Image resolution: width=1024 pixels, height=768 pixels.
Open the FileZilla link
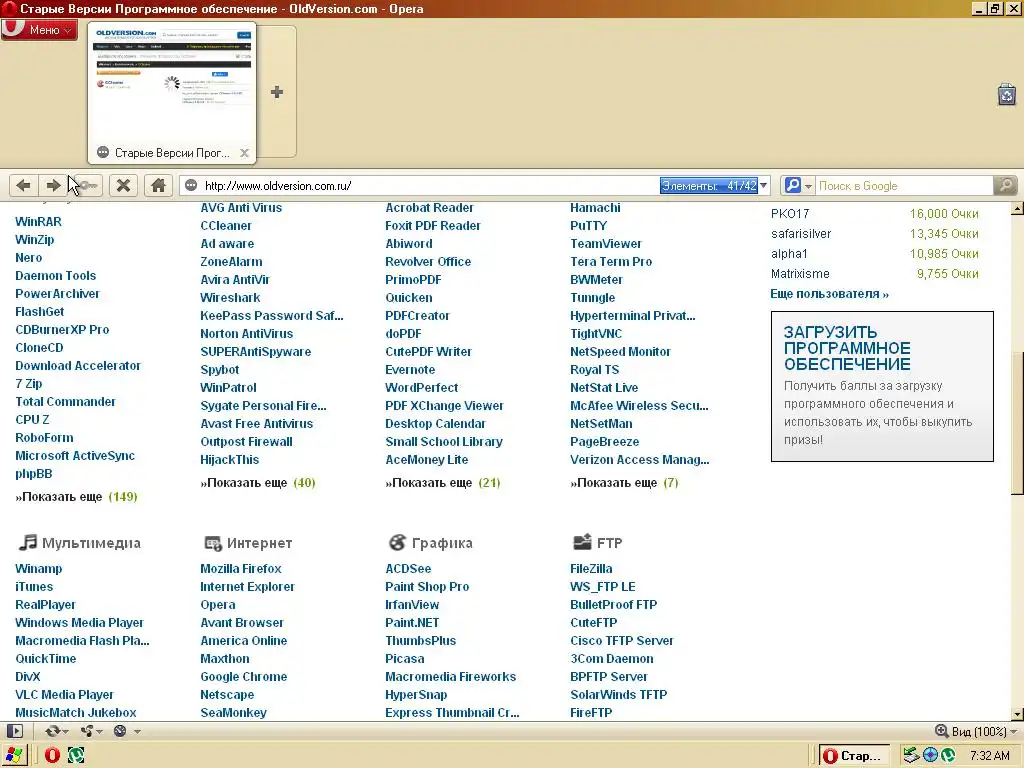coord(591,569)
